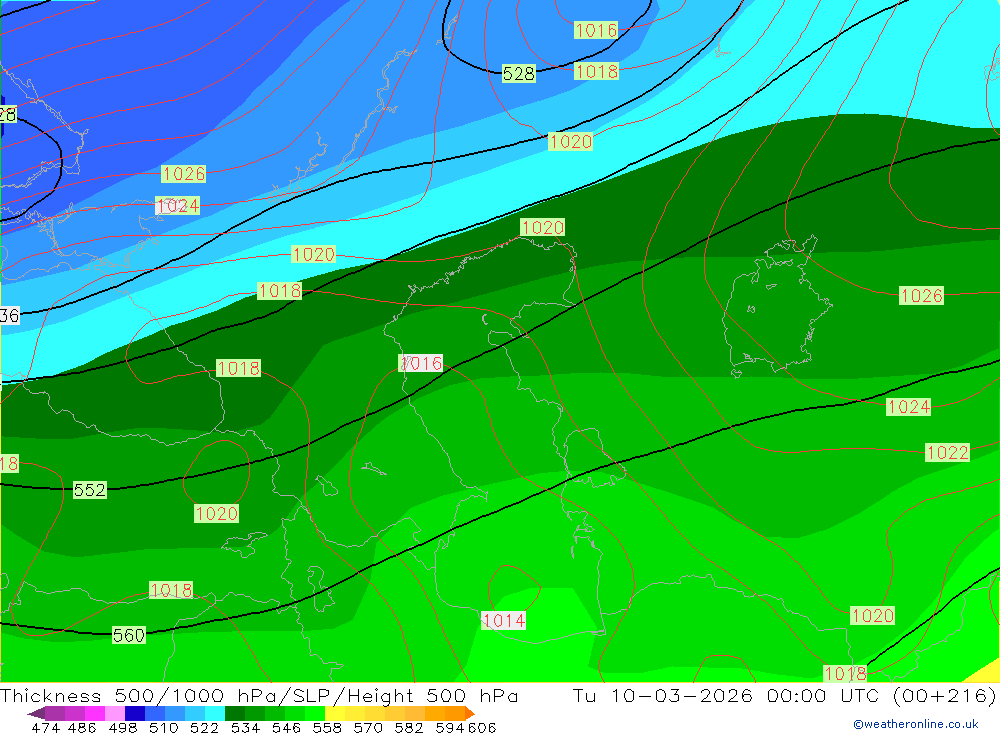Click the 1014 pressure contour label

(504, 620)
